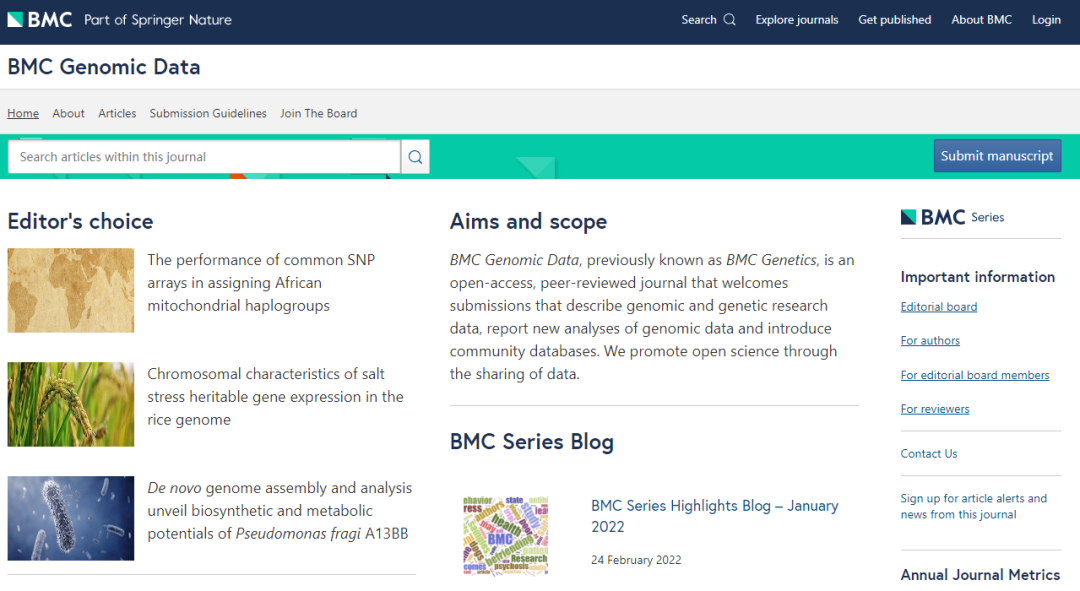The image size is (1080, 591).
Task: Go to Login page
Action: click(x=1046, y=20)
